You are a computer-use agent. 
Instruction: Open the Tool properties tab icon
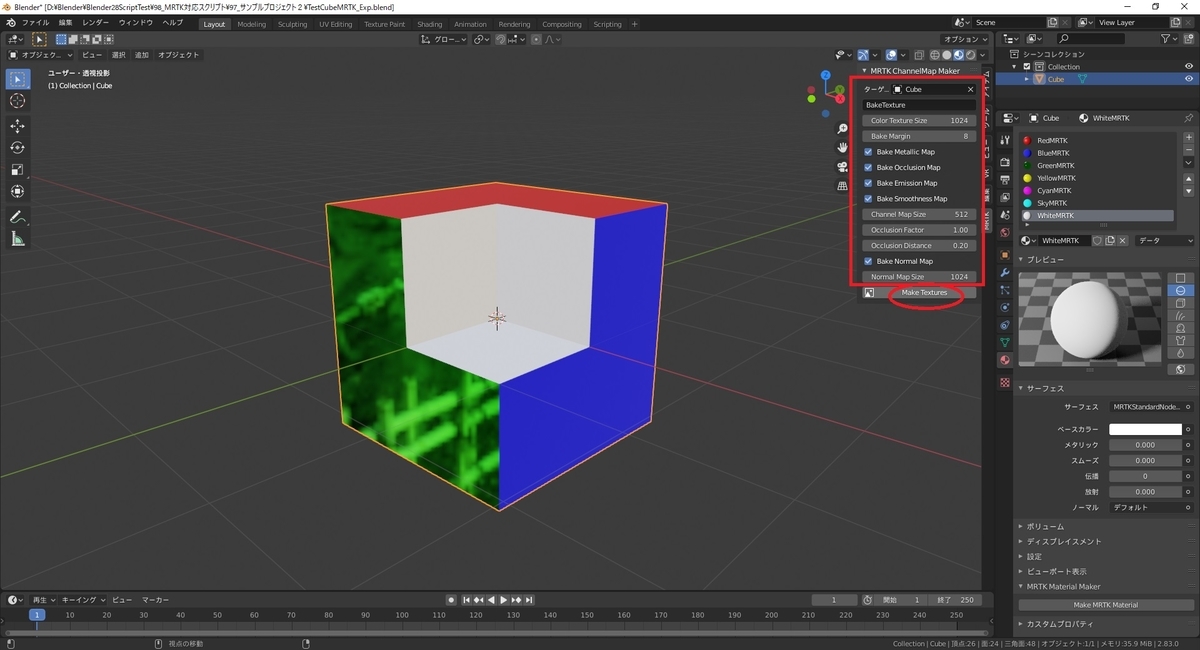(x=1005, y=140)
